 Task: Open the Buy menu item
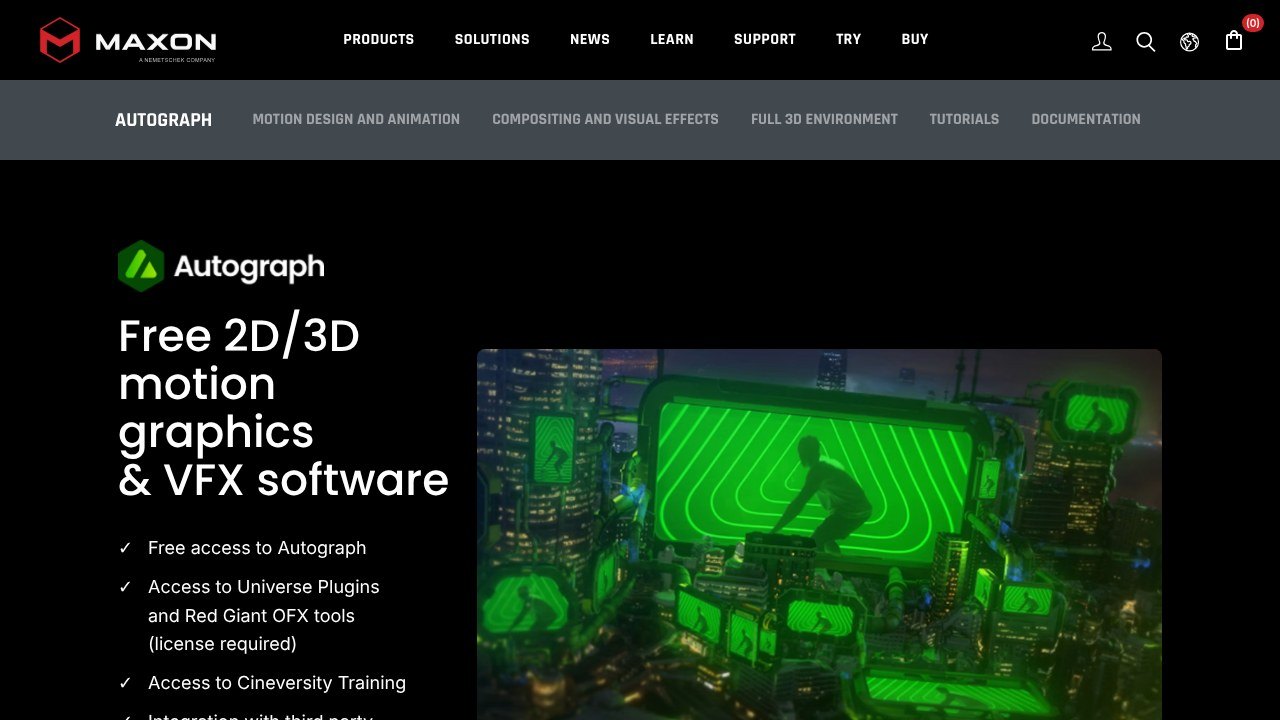point(915,39)
